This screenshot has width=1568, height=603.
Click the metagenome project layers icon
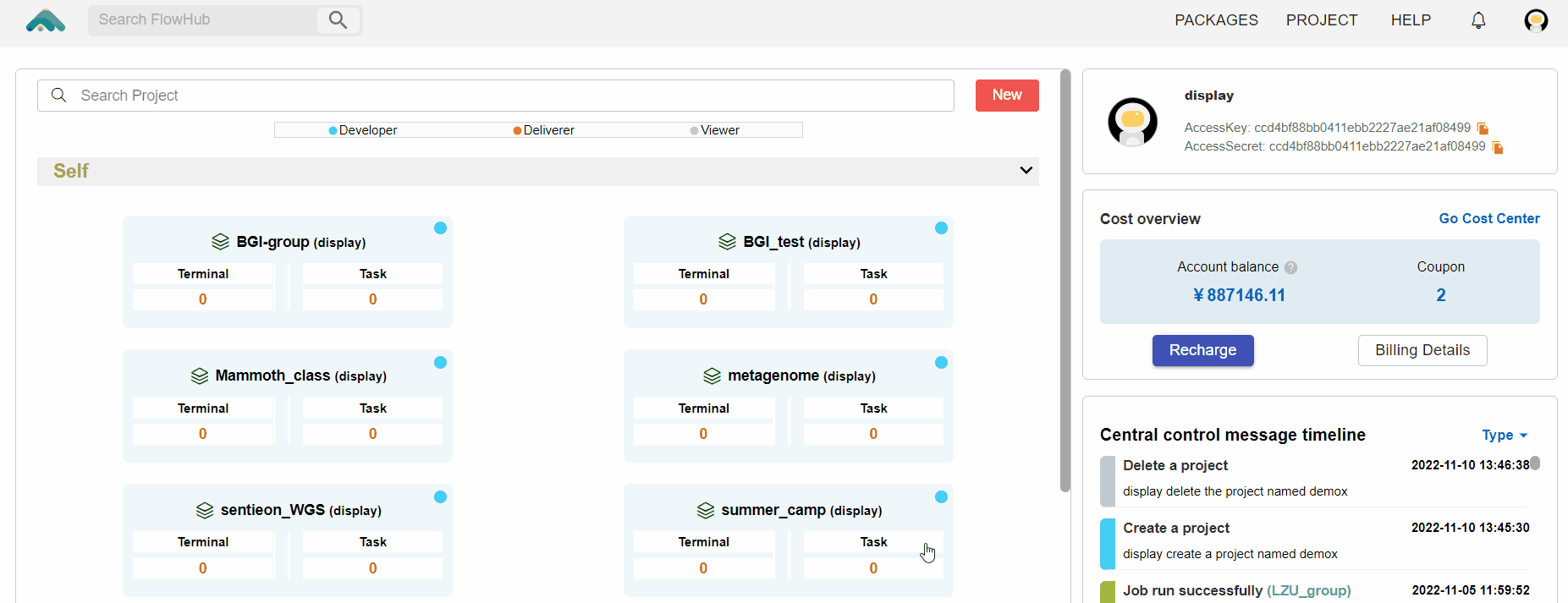point(712,376)
